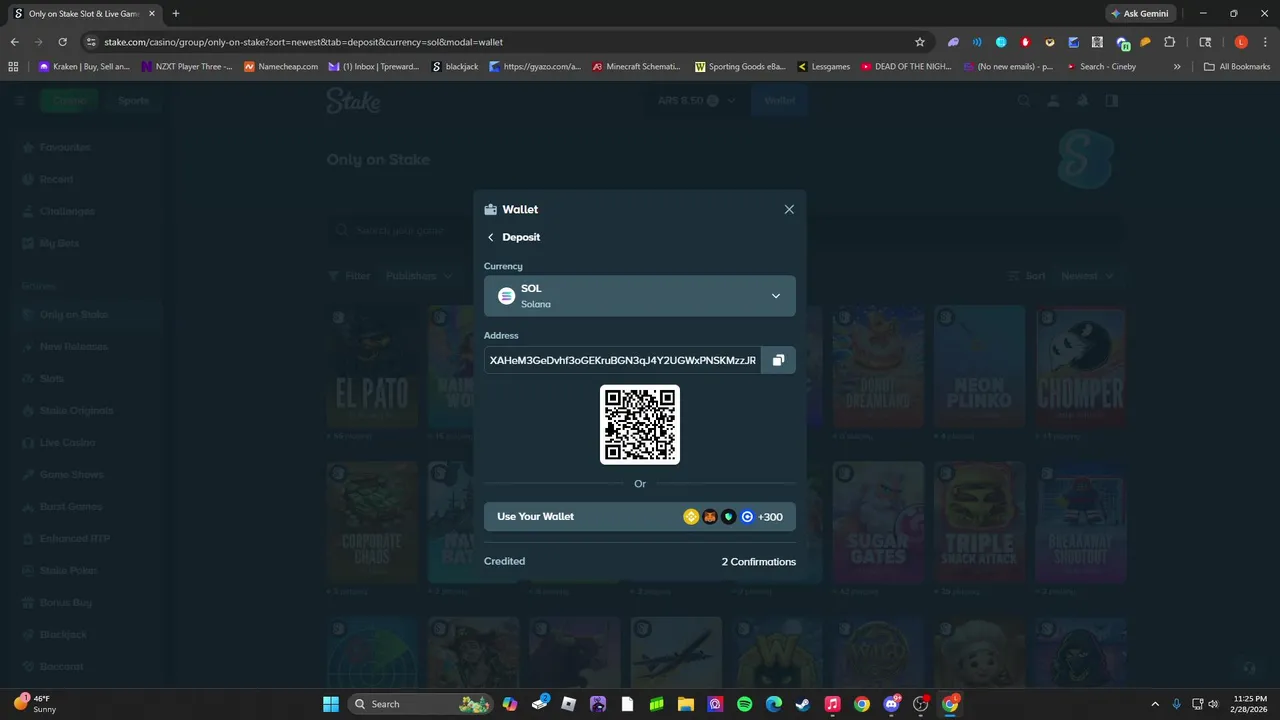
Task: Open the All Bookmarks folder
Action: click(x=1237, y=67)
